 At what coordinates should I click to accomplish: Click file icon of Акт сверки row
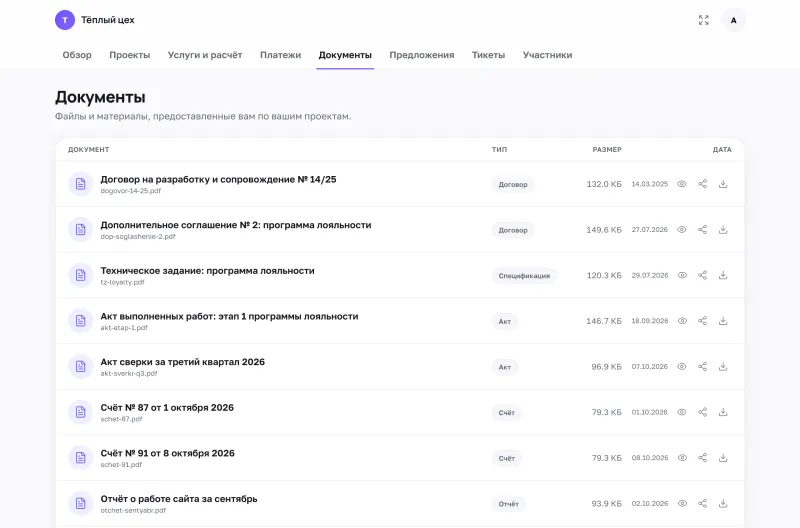tap(81, 367)
